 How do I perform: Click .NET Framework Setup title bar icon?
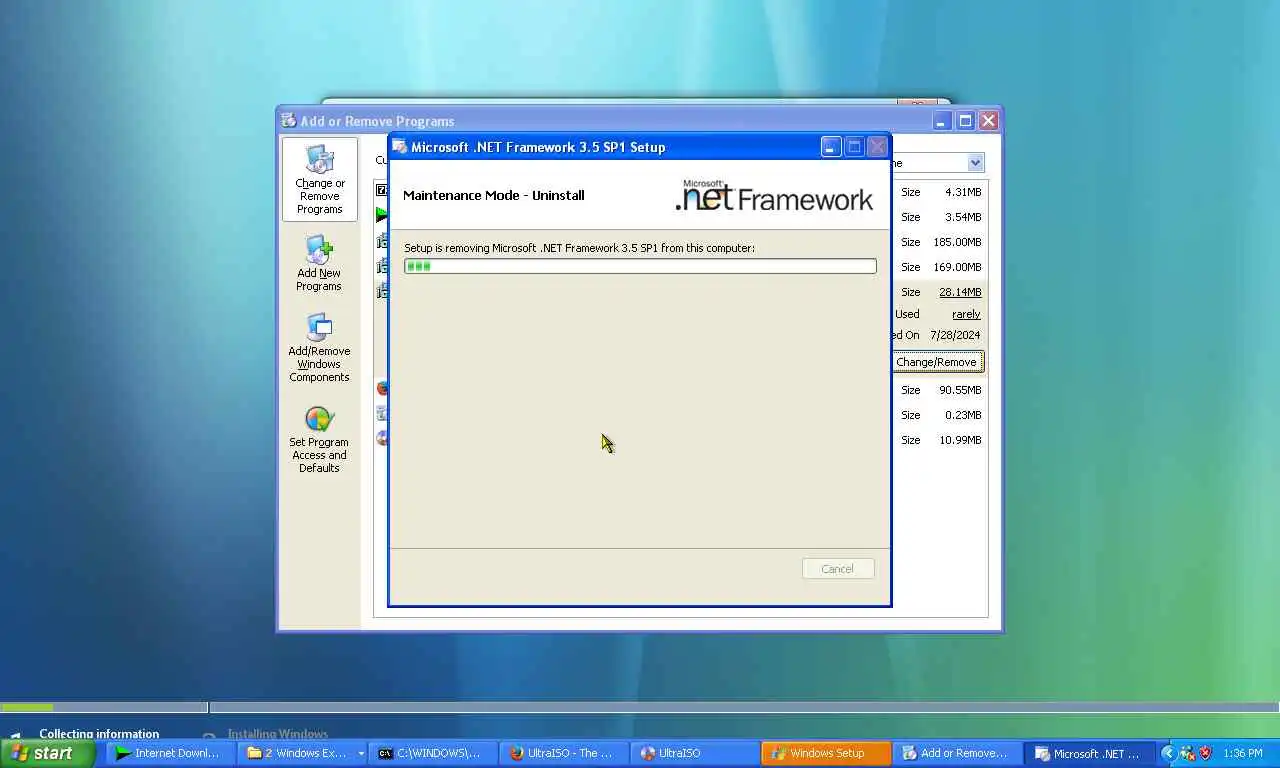pos(400,147)
